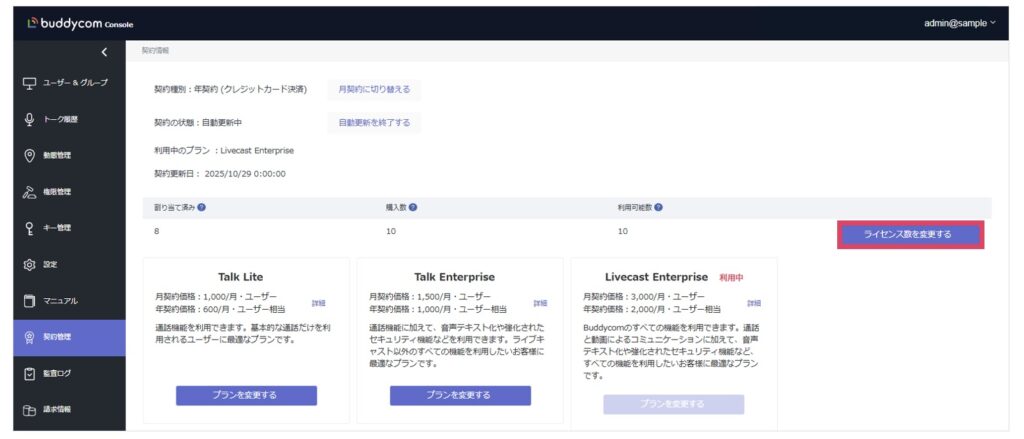Image resolution: width=1024 pixels, height=439 pixels.
Task: Open 監査ログ checklist icon
Action: [29, 373]
